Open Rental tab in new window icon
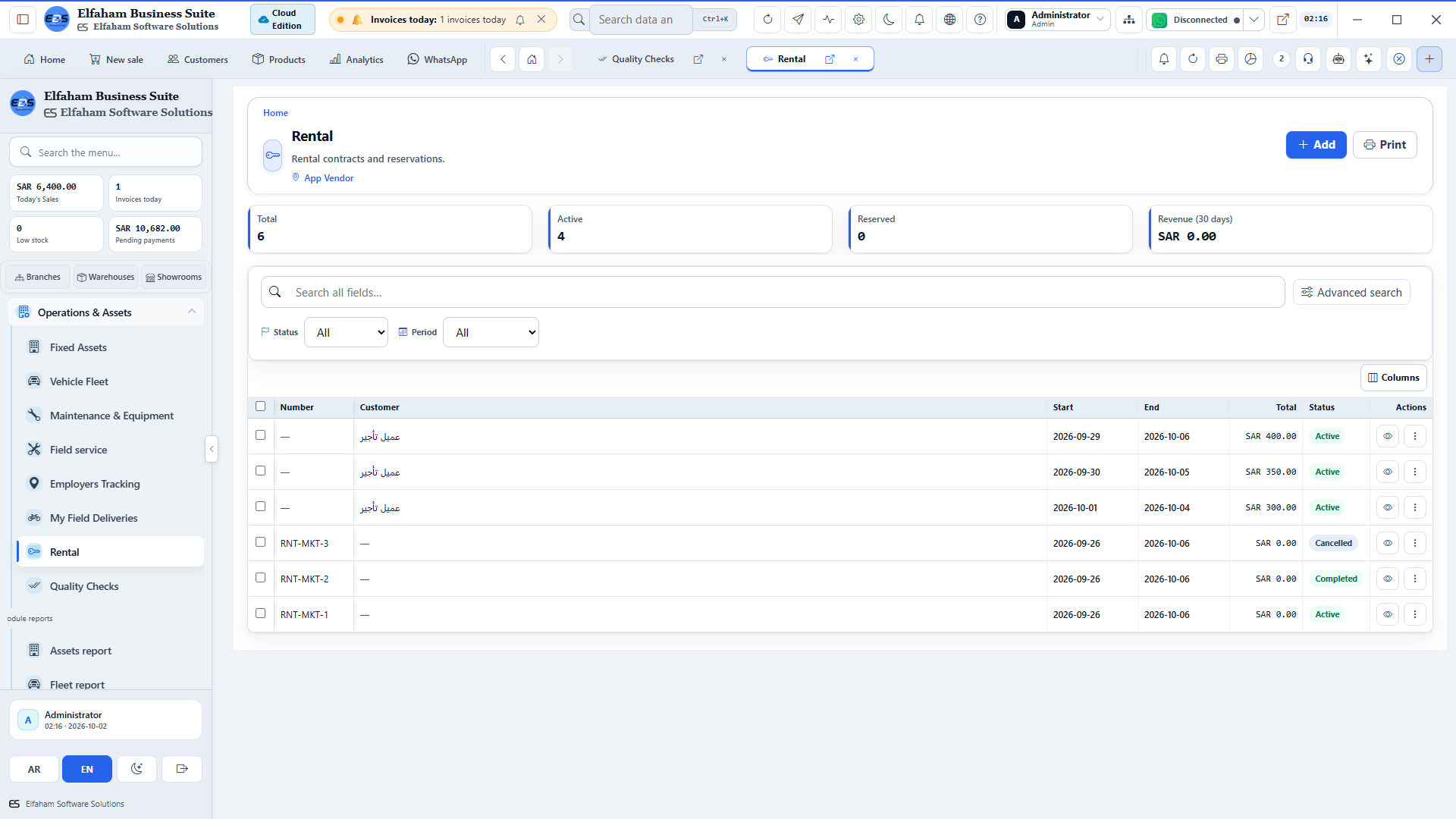The height and width of the screenshot is (819, 1456). coord(830,59)
